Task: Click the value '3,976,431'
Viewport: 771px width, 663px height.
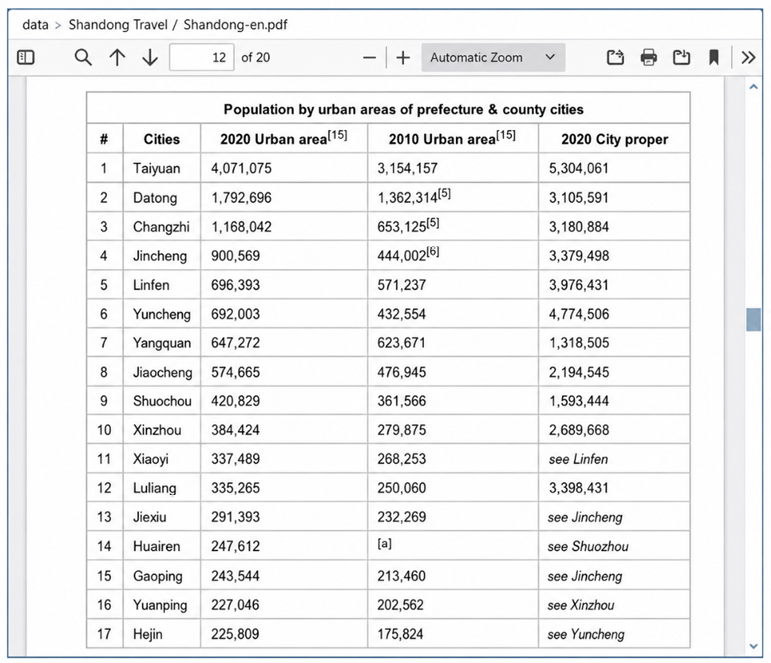Action: coord(579,285)
